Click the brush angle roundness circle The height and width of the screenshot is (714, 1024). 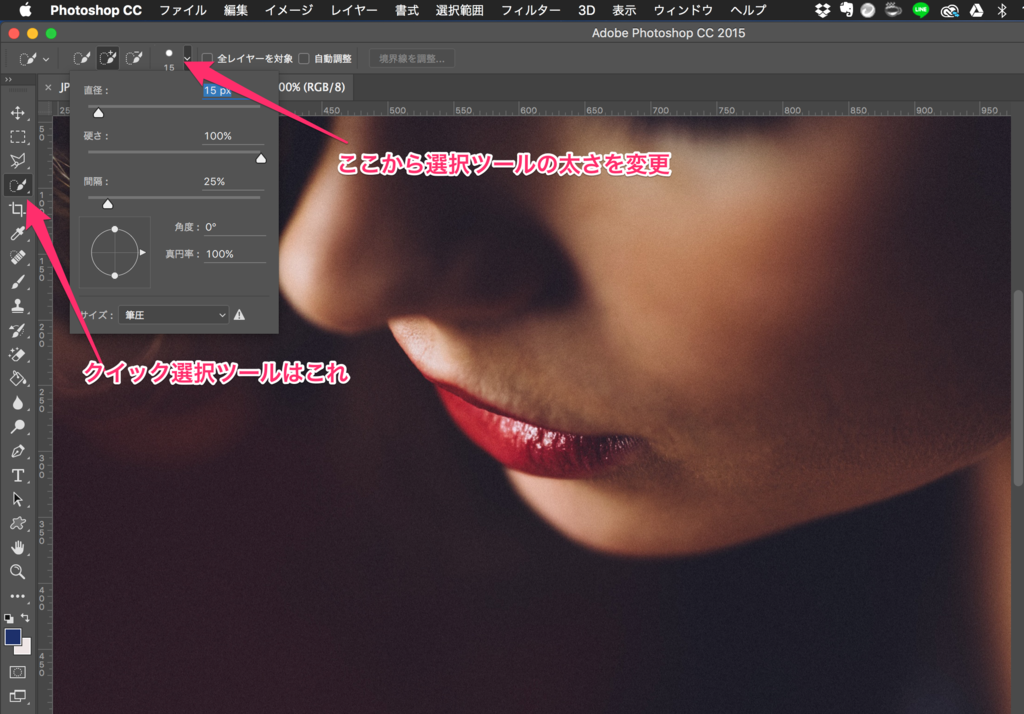pyautogui.click(x=115, y=252)
